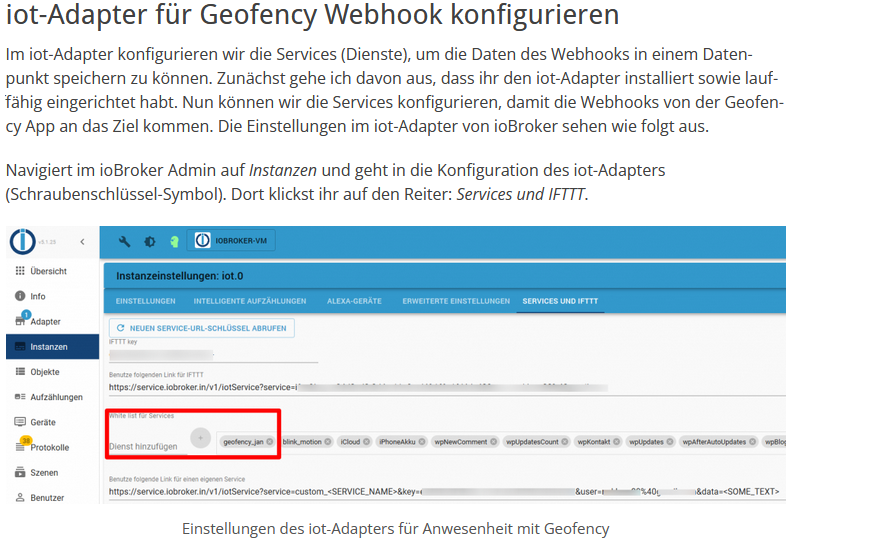Click the ioBroker logo in the sidebar

22,242
